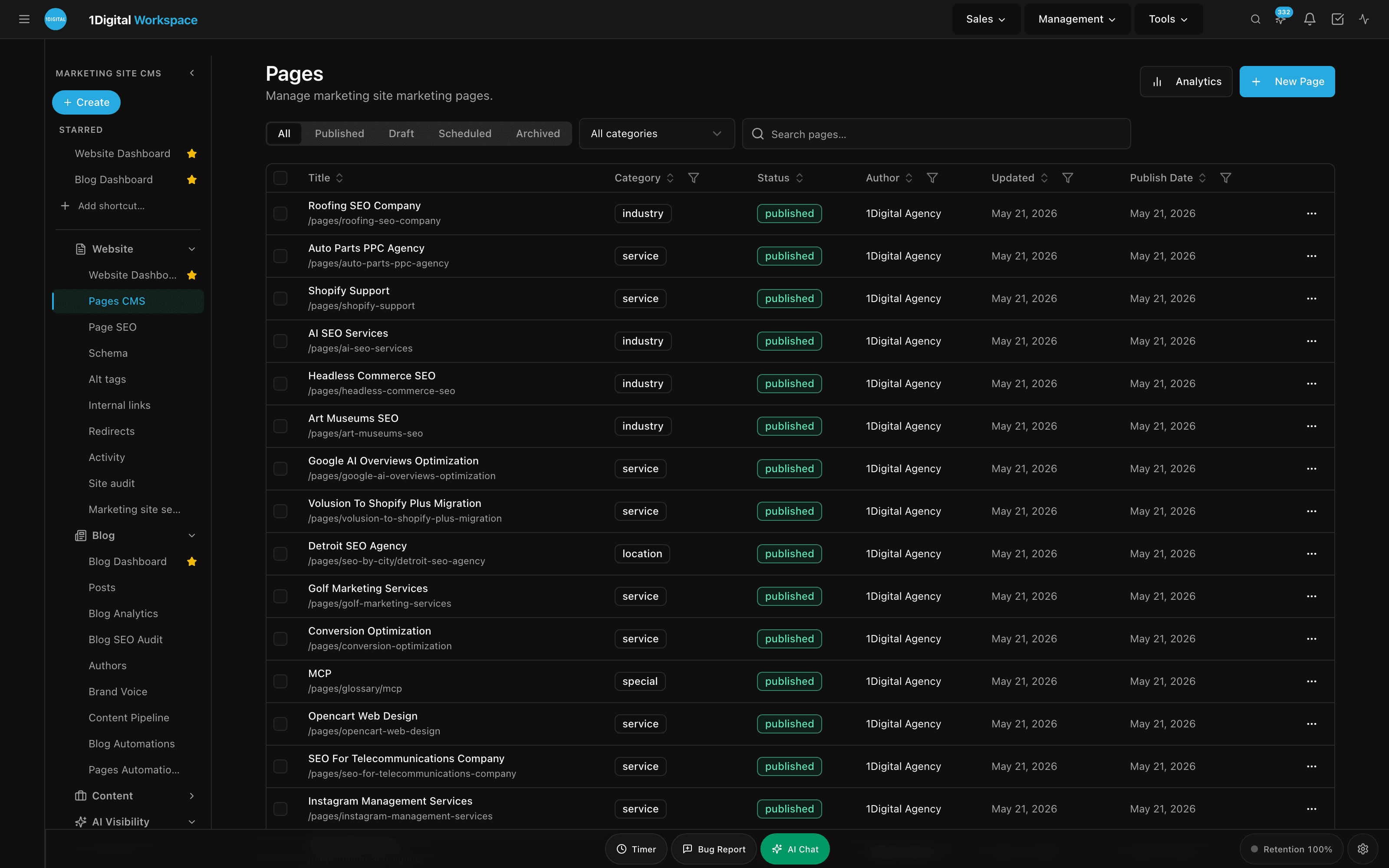The image size is (1389, 868).
Task: Click plus icon next to Add shortcut
Action: pyautogui.click(x=65, y=206)
